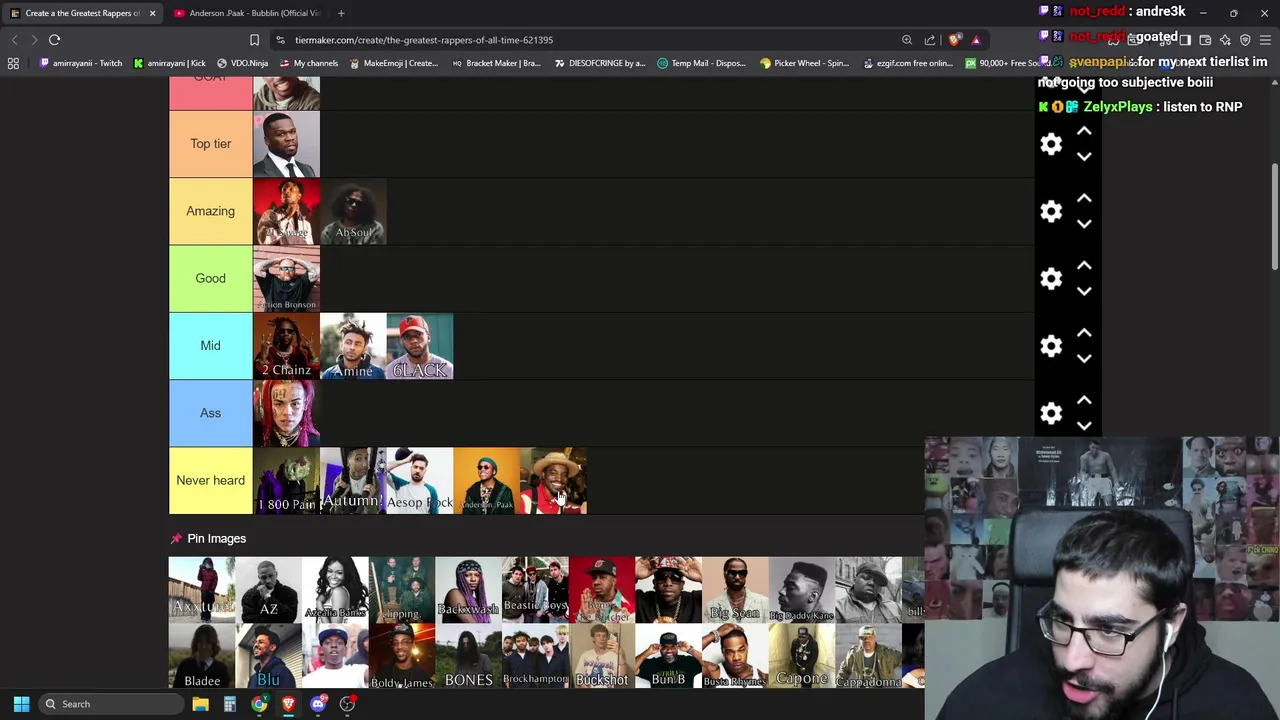Viewport: 1280px width, 720px height.
Task: Reload the current page
Action: point(55,40)
